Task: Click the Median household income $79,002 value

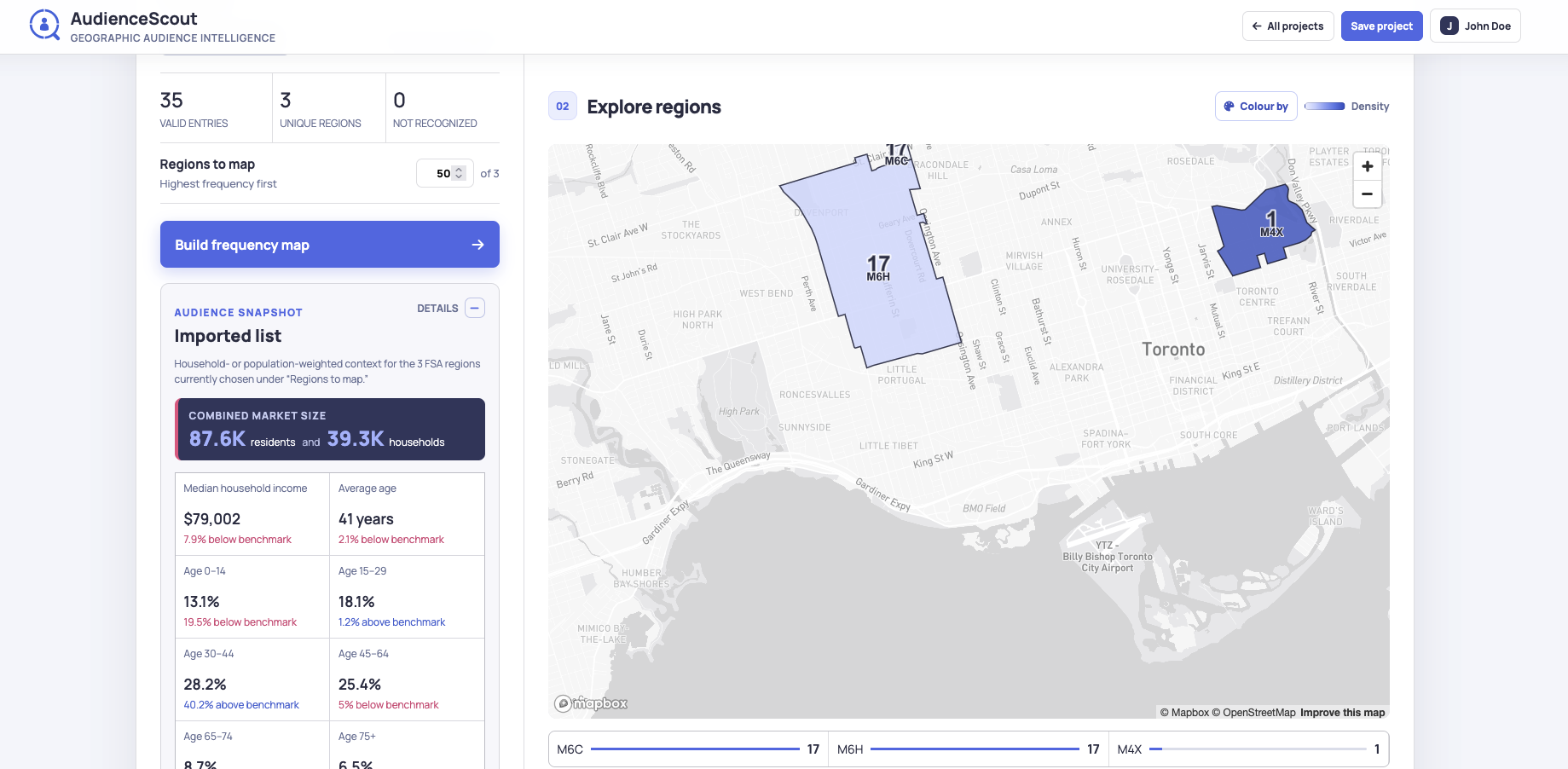Action: (x=212, y=519)
